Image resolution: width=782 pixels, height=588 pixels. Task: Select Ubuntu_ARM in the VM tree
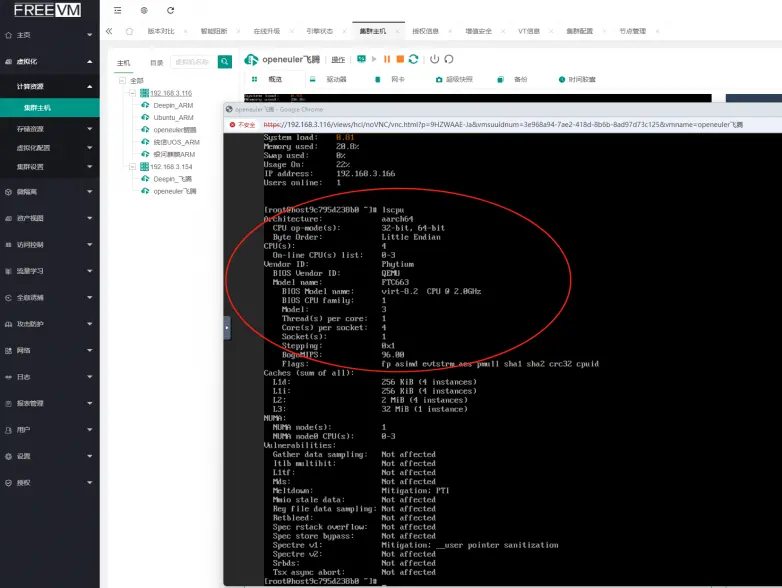(173, 117)
